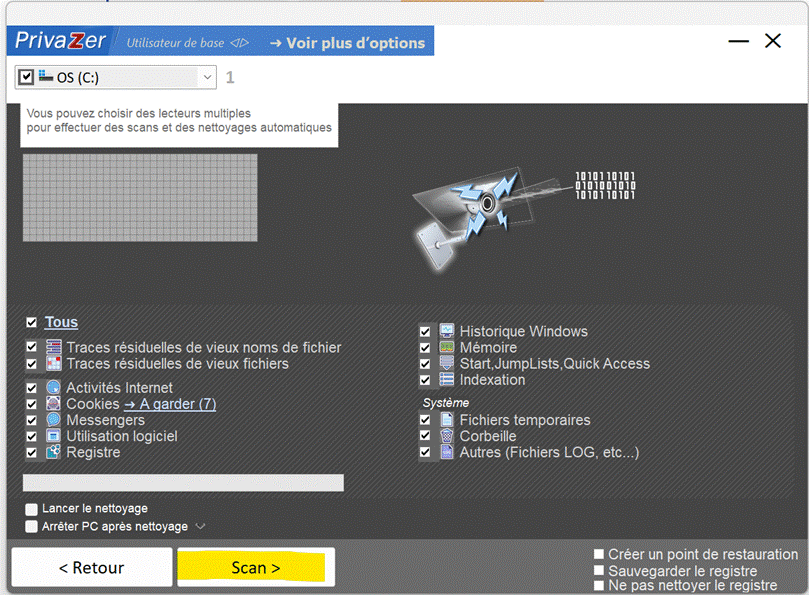Viewport: 809px width, 595px height.
Task: Click the Indexation list icon
Action: tap(447, 380)
